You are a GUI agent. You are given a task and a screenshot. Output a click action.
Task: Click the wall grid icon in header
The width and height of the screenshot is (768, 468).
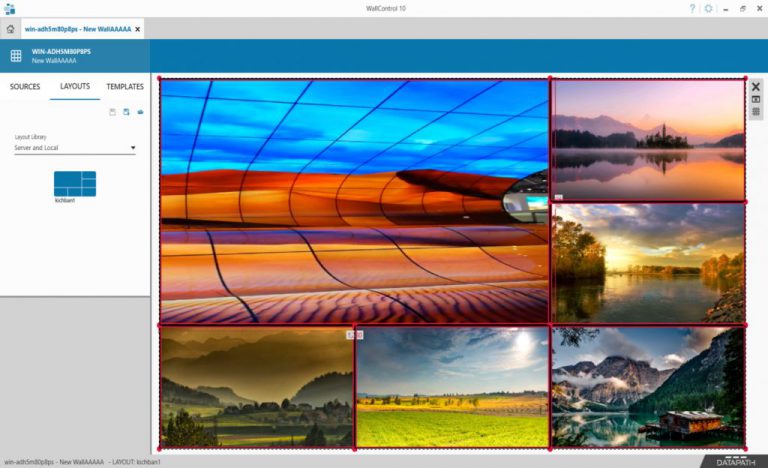tap(16, 56)
